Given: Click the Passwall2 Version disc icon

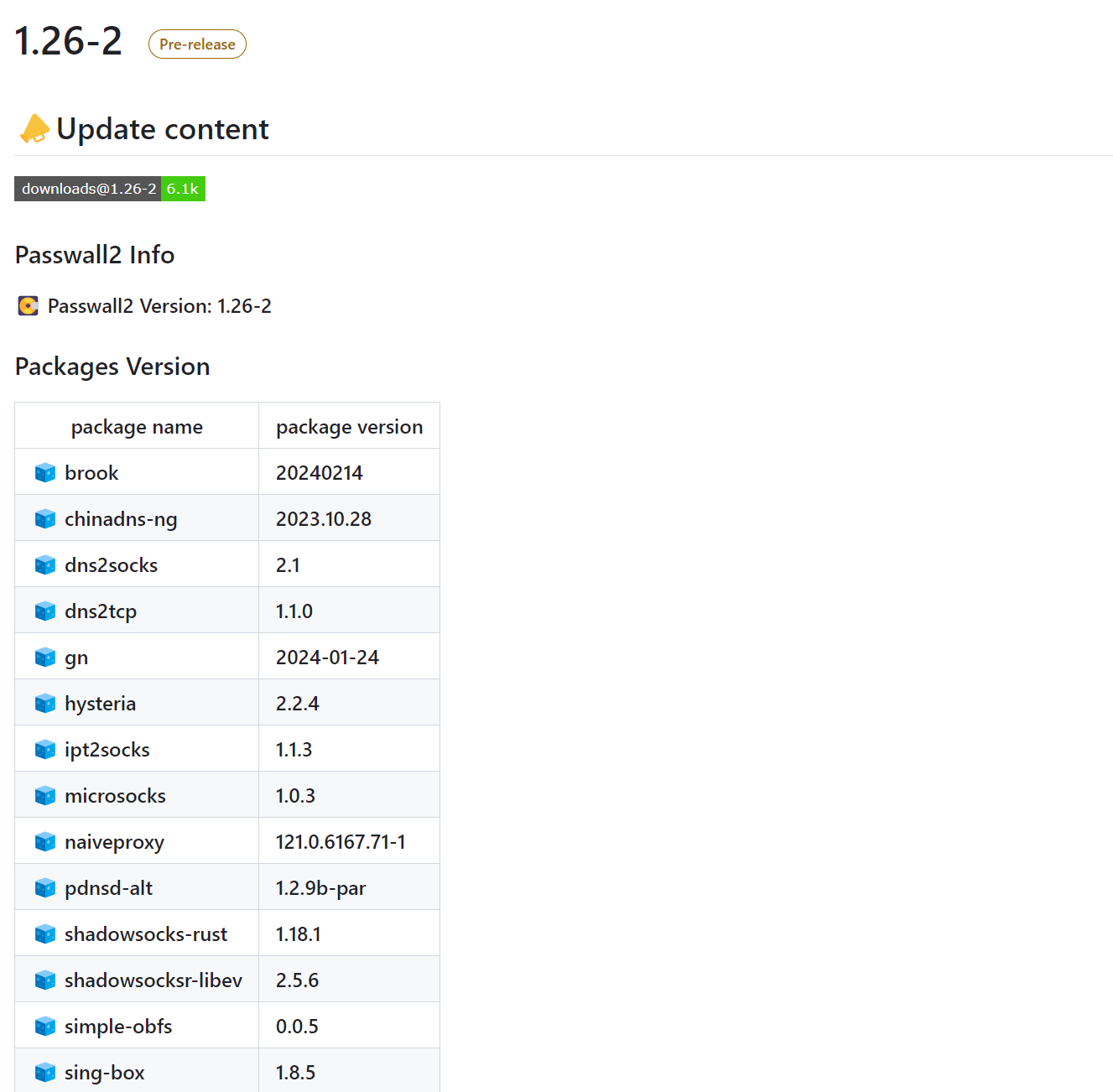Looking at the screenshot, I should [x=29, y=306].
